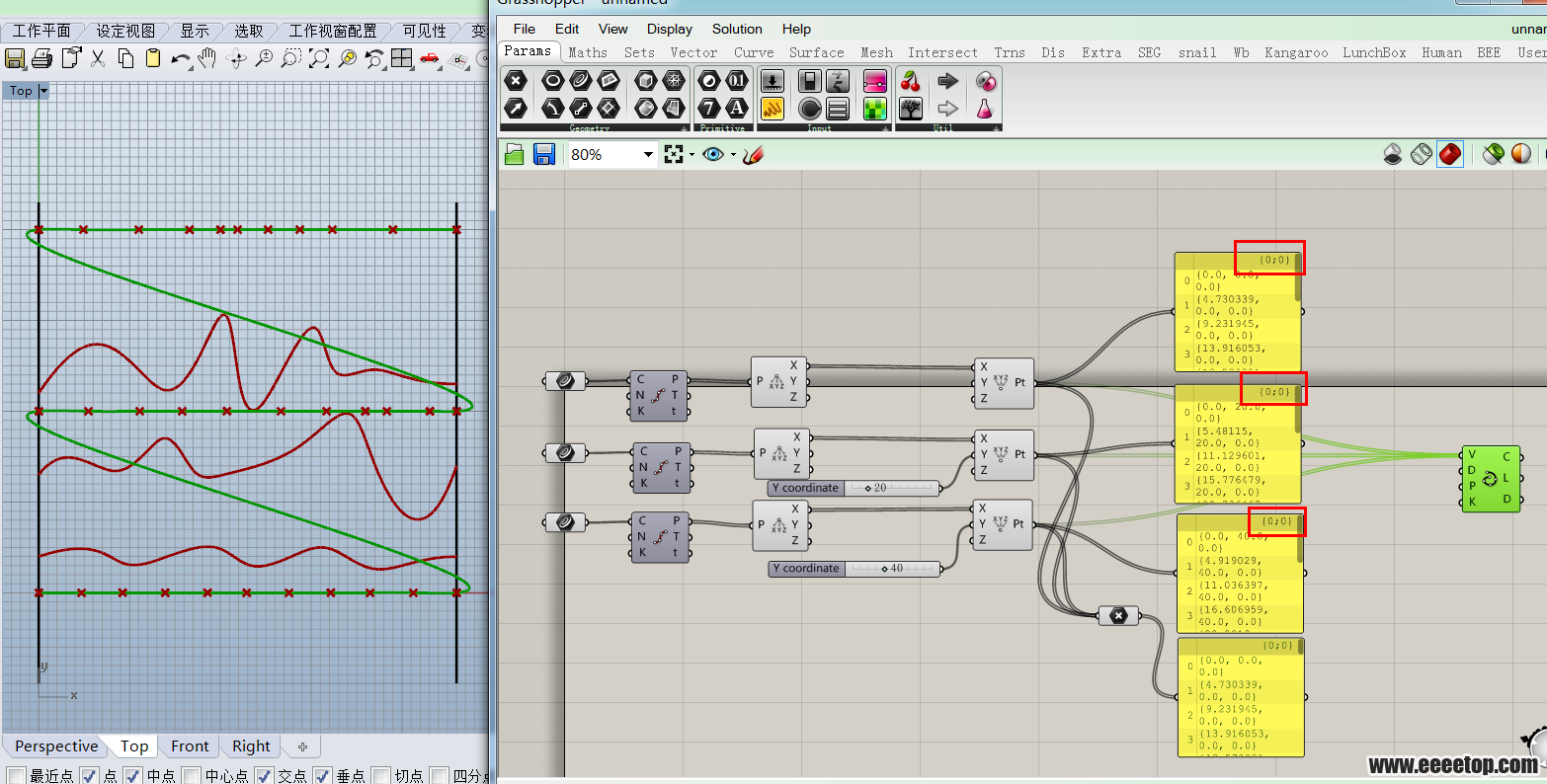The width and height of the screenshot is (1547, 784).
Task: Expand the Geometry panel plus
Action: pos(684,128)
